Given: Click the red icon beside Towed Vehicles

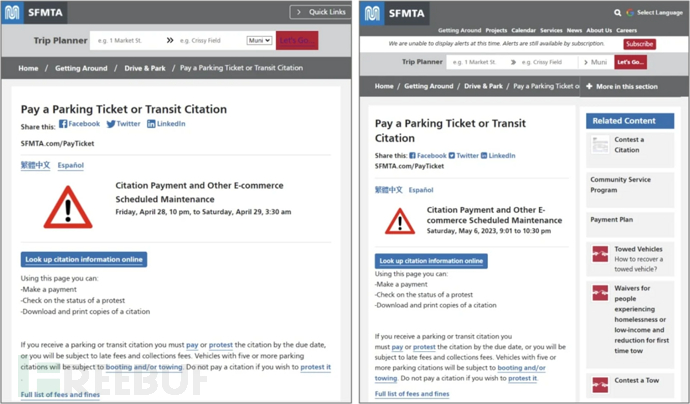Looking at the screenshot, I should pyautogui.click(x=600, y=254).
